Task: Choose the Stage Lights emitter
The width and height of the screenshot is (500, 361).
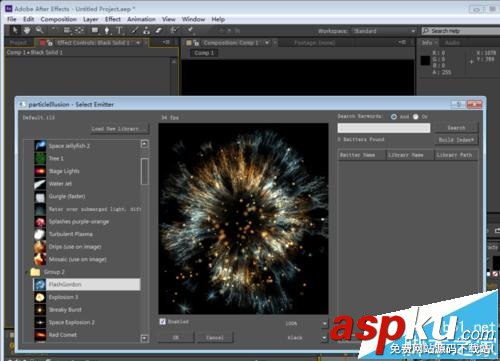Action: click(x=87, y=171)
